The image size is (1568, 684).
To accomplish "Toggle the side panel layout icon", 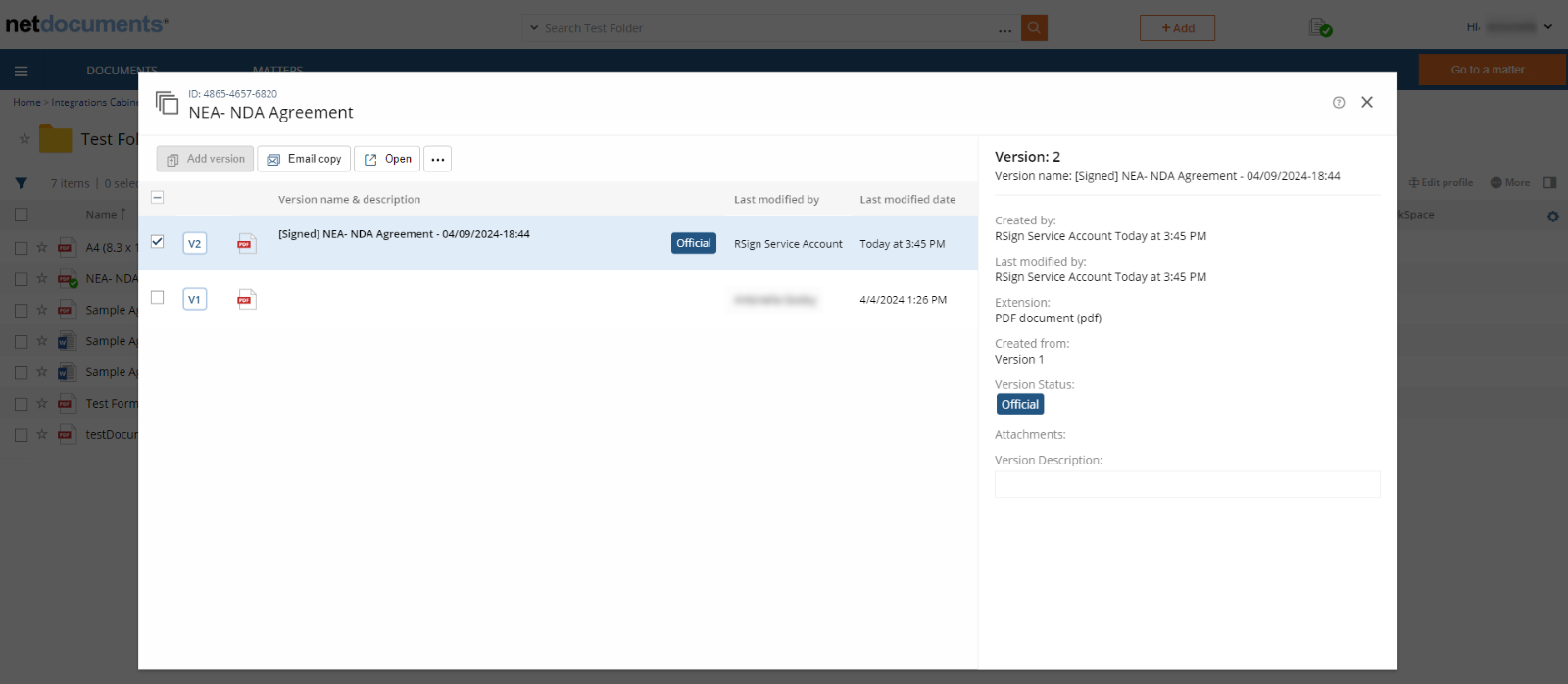I will [1549, 182].
